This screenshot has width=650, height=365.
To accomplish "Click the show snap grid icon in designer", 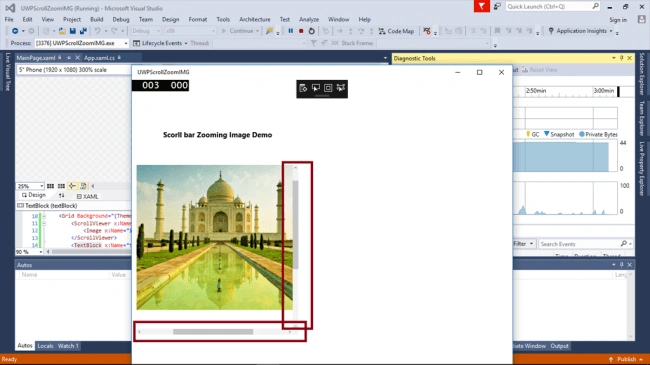I will pyautogui.click(x=50, y=186).
